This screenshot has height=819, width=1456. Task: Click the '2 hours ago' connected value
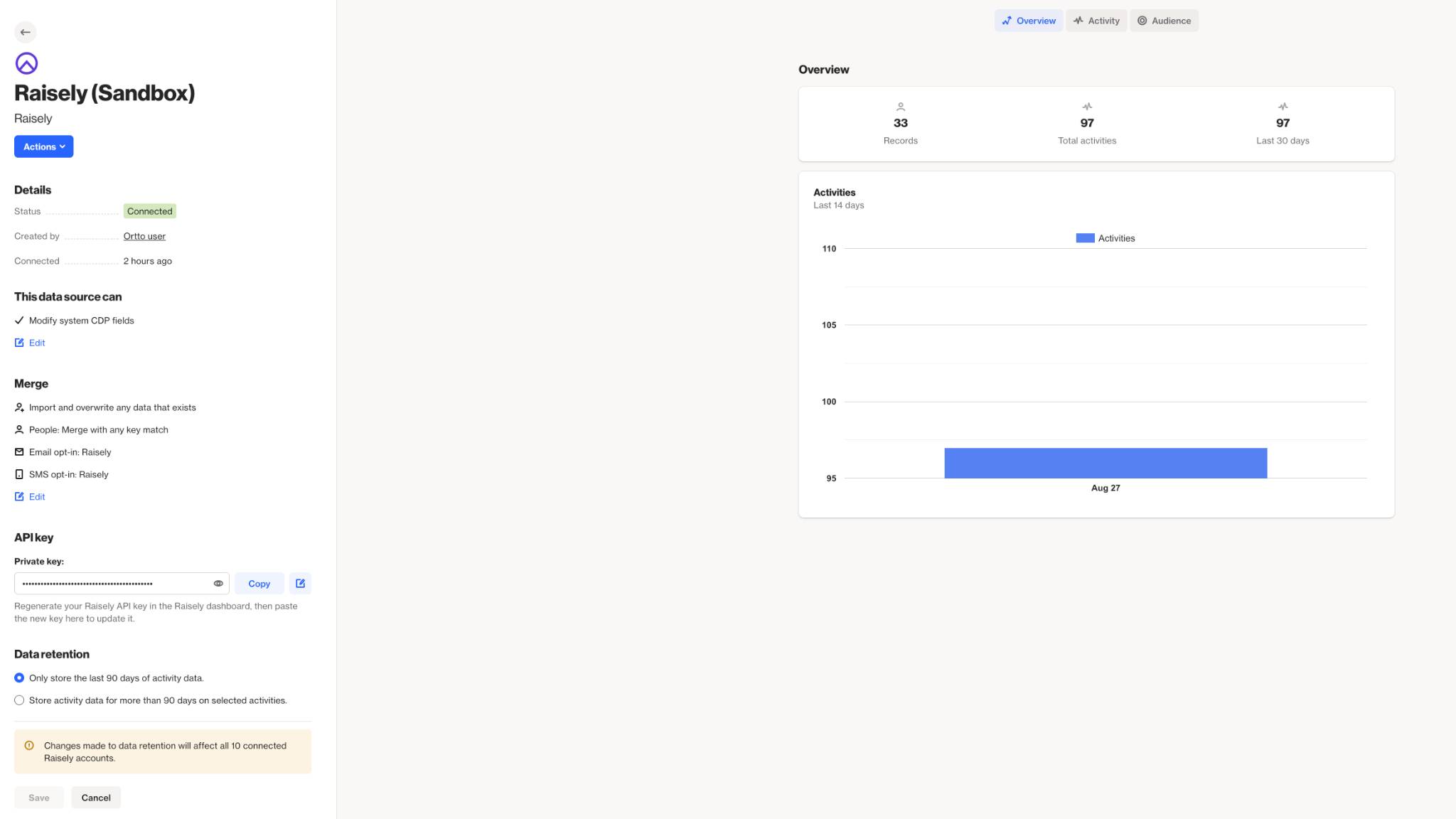coord(148,261)
